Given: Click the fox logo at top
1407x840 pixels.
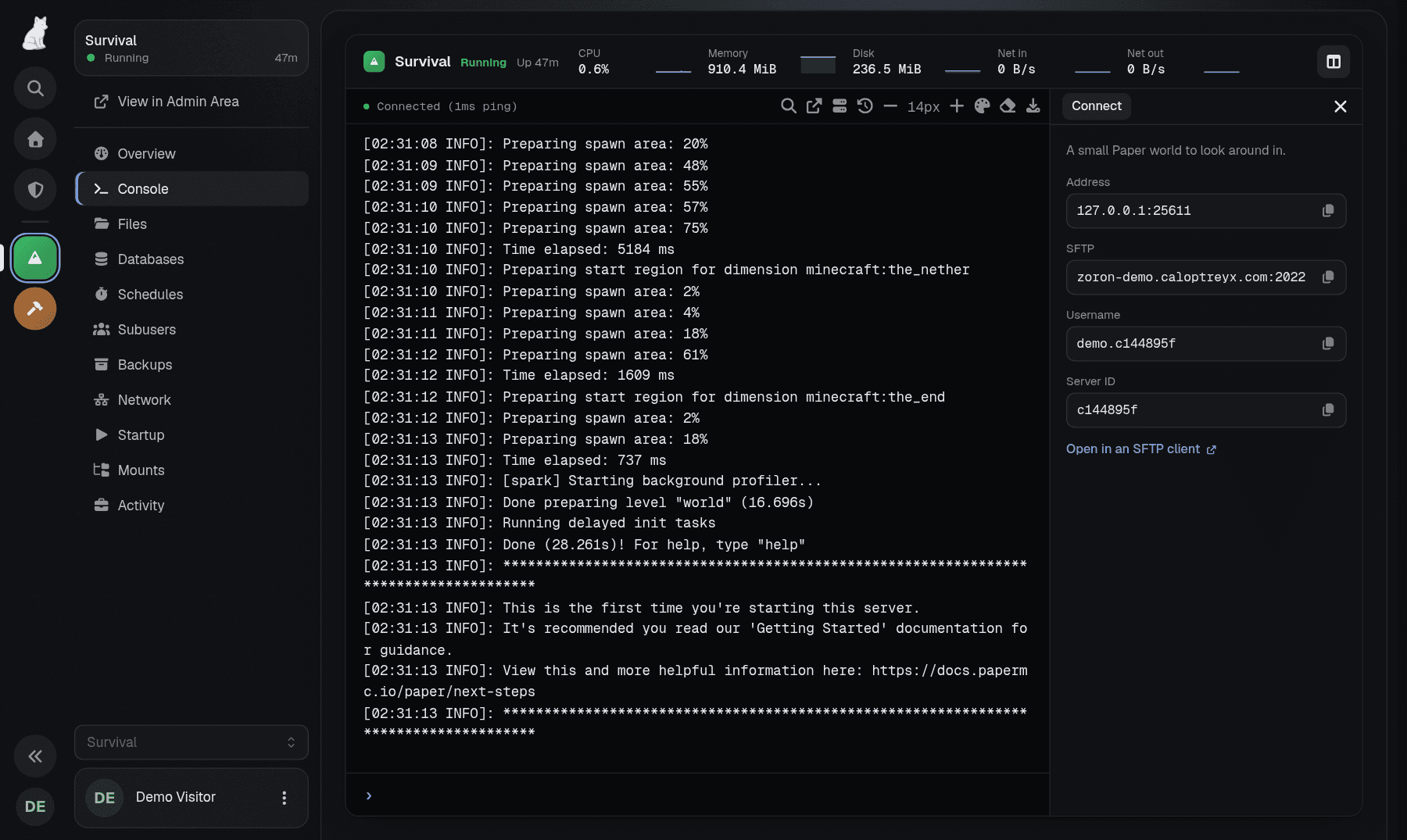Looking at the screenshot, I should tap(35, 34).
